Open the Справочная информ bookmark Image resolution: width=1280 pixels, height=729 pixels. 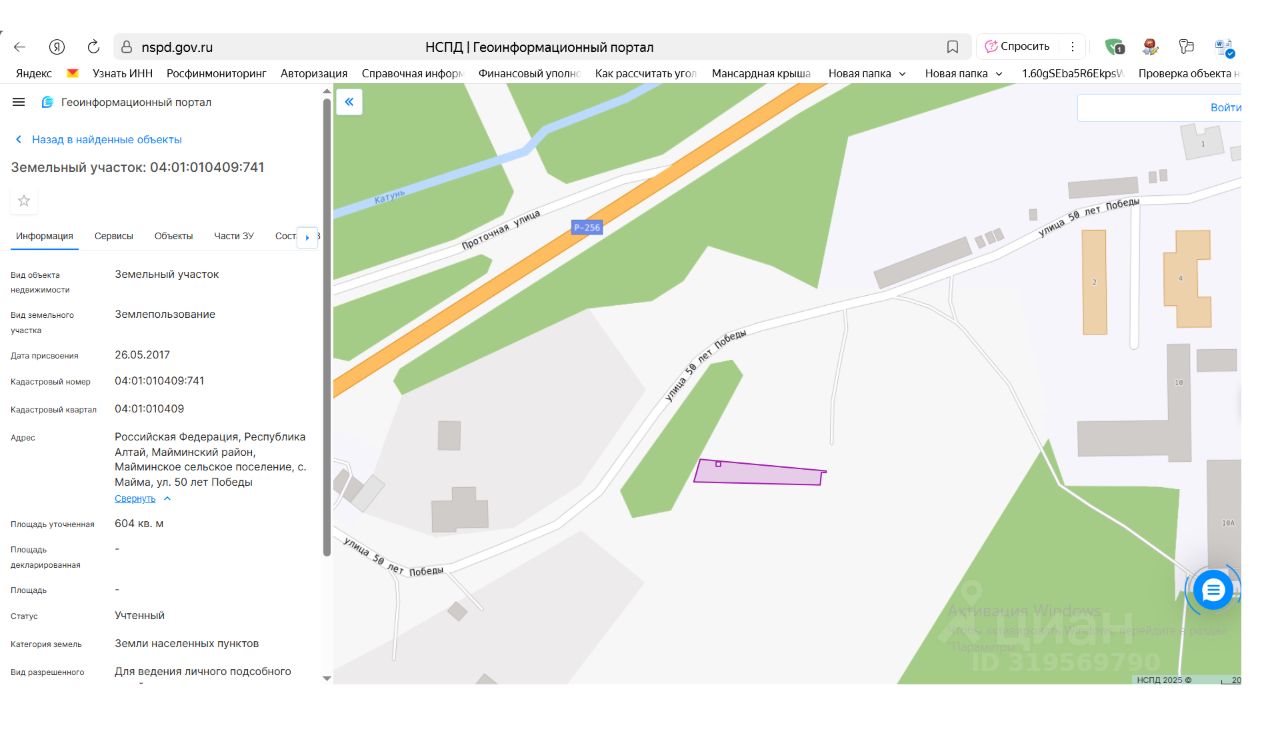pos(413,73)
